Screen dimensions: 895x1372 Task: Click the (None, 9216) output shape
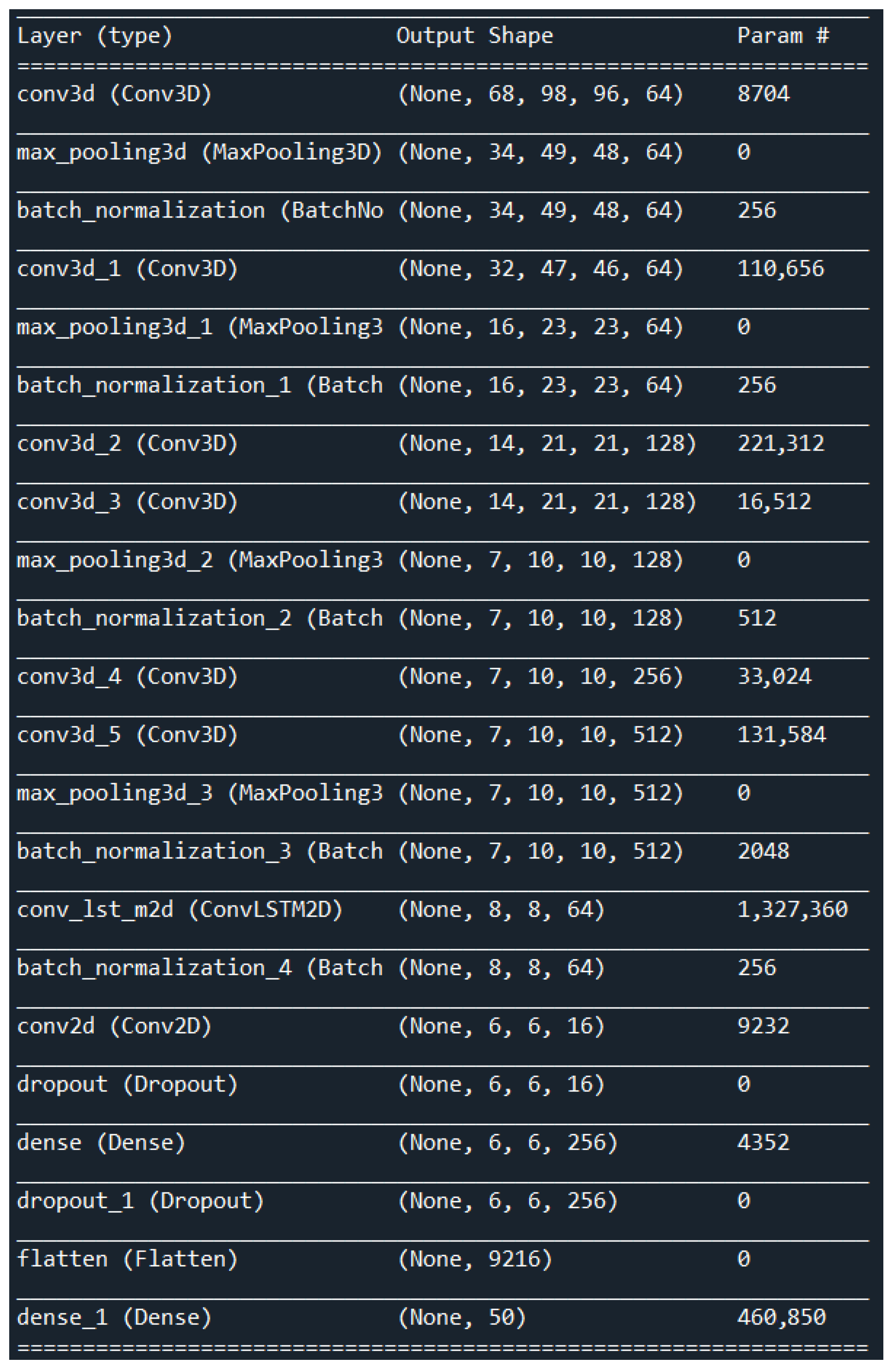click(x=475, y=1259)
